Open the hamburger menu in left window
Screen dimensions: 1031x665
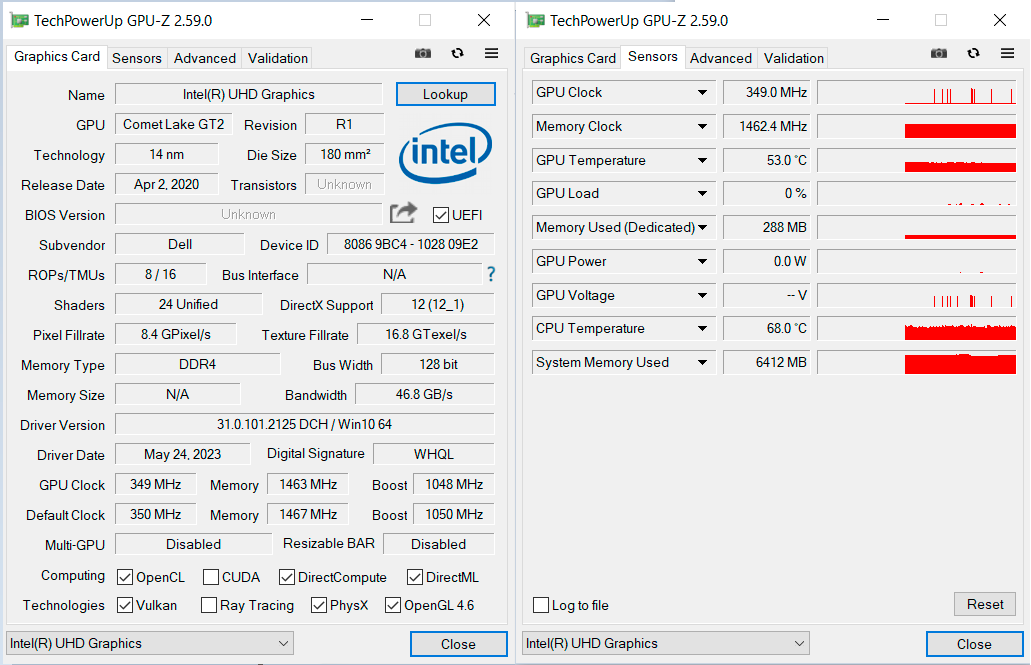pos(491,54)
